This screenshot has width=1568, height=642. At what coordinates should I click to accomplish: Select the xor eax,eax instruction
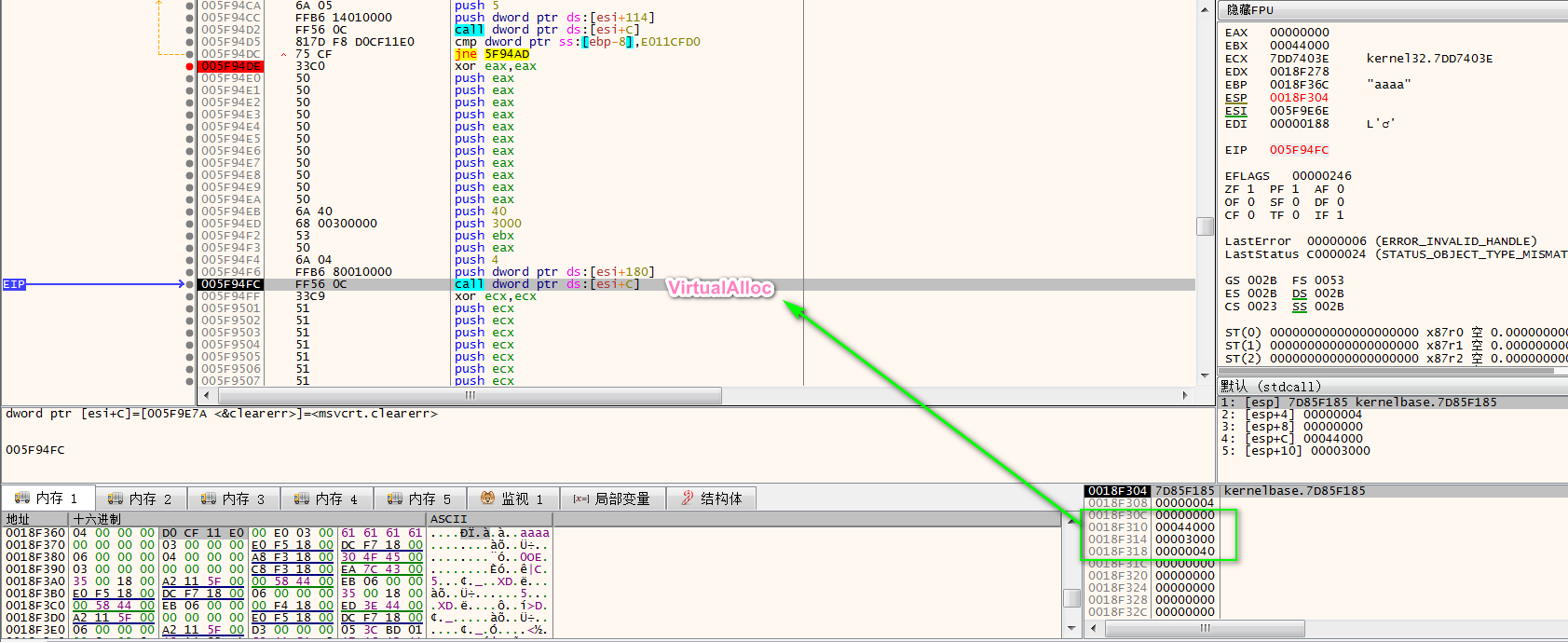coord(495,66)
